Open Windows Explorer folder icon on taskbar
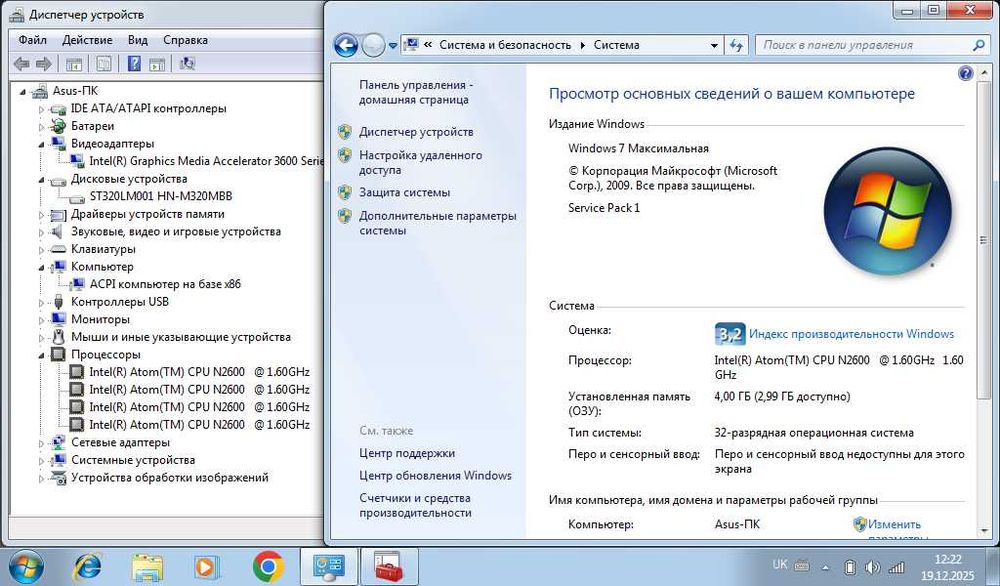Screen dimensions: 1000x586 coord(147,567)
